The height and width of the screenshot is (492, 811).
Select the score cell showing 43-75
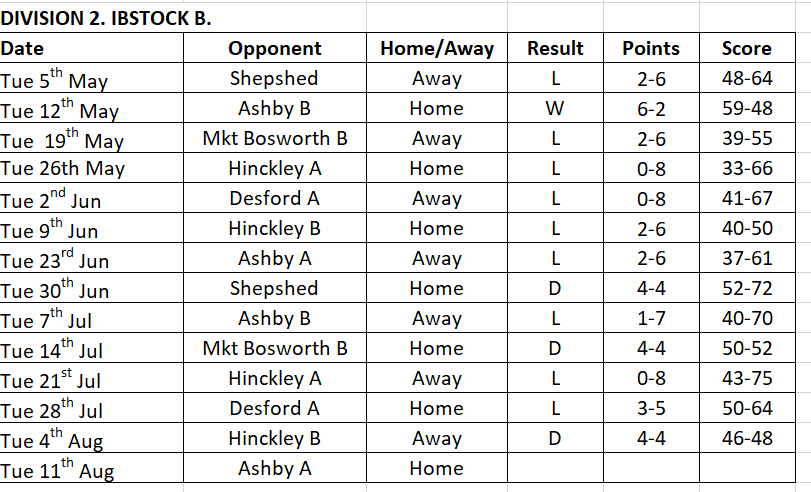(x=747, y=378)
